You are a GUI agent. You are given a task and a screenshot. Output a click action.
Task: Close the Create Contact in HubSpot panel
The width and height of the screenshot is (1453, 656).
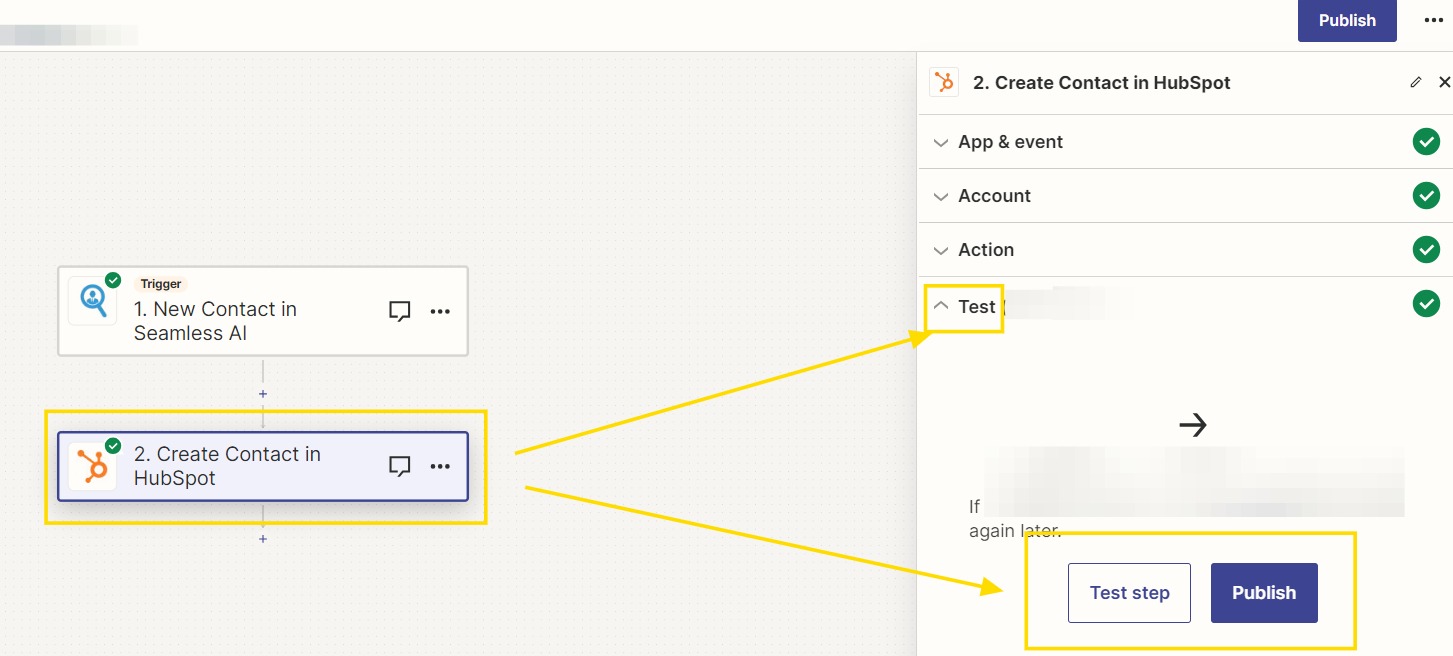[x=1444, y=82]
